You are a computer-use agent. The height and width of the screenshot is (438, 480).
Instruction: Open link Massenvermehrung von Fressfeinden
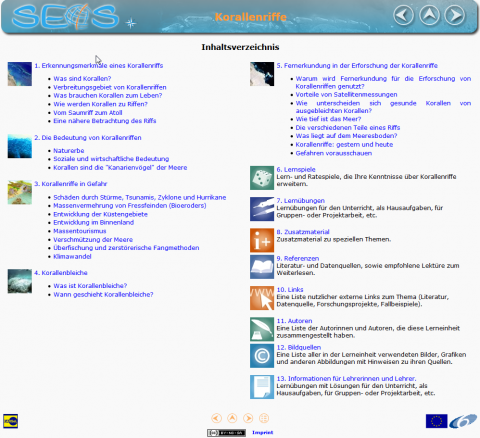click(130, 206)
